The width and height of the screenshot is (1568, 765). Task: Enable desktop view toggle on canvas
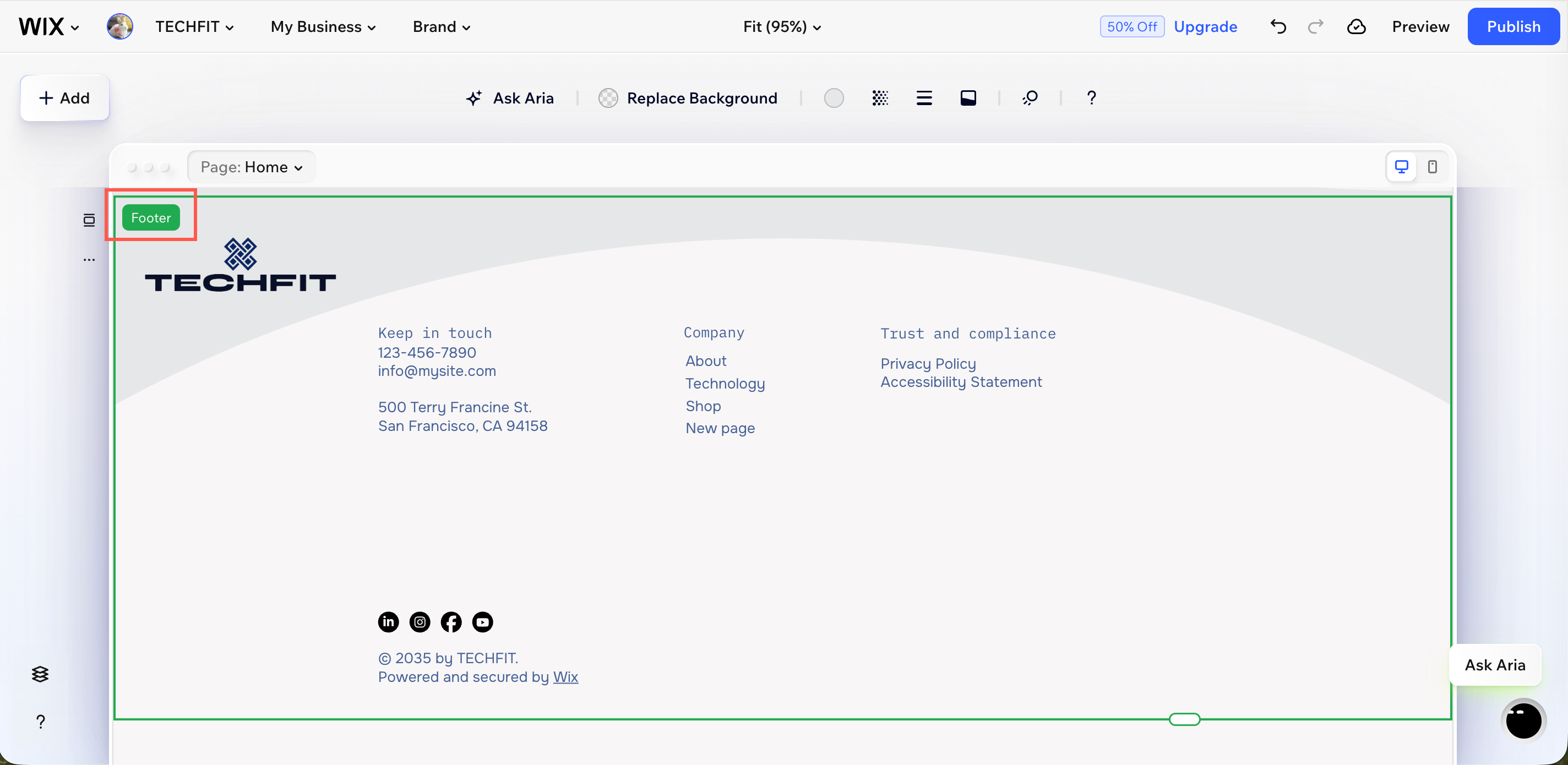coord(1401,166)
